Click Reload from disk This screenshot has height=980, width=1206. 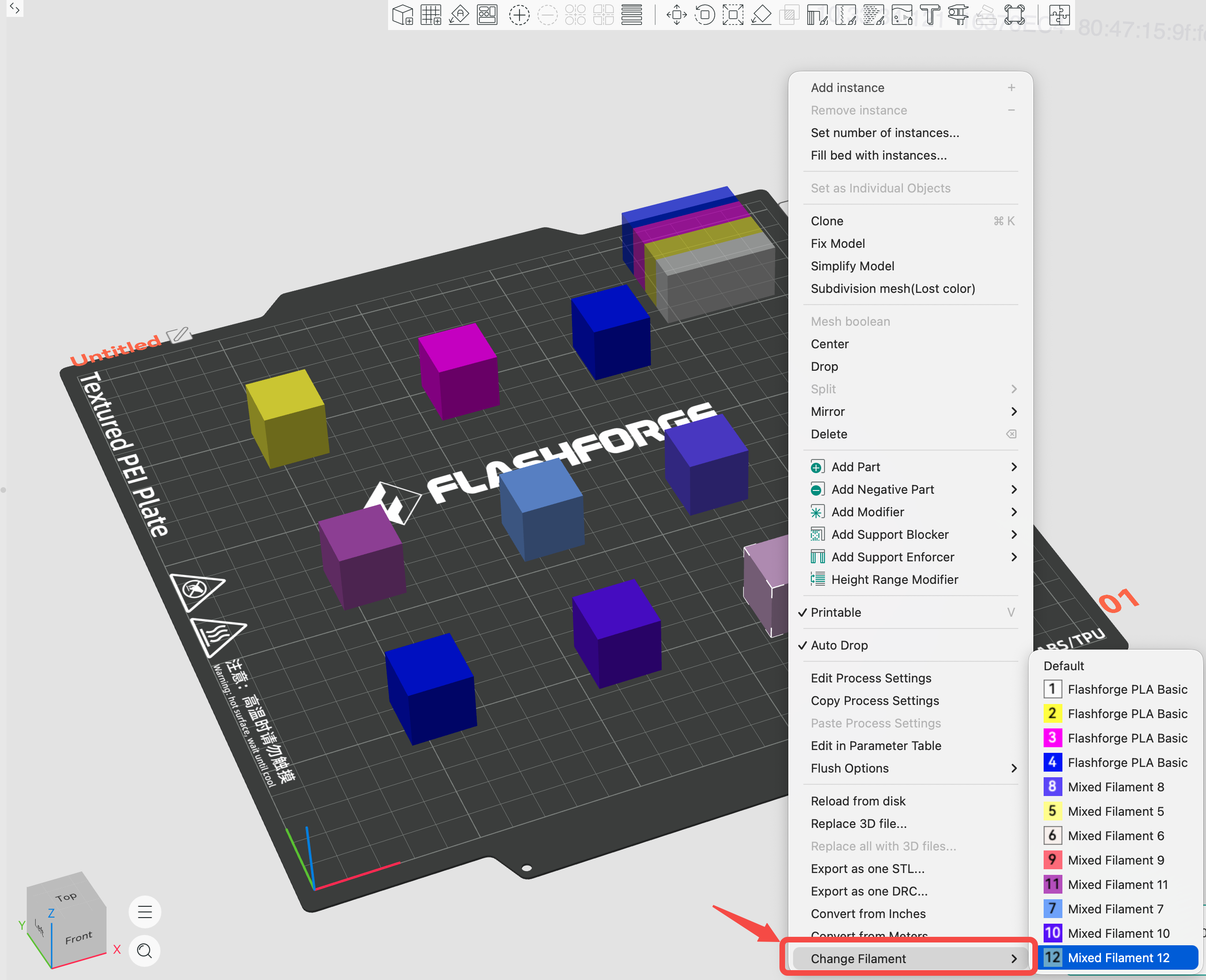pos(910,801)
